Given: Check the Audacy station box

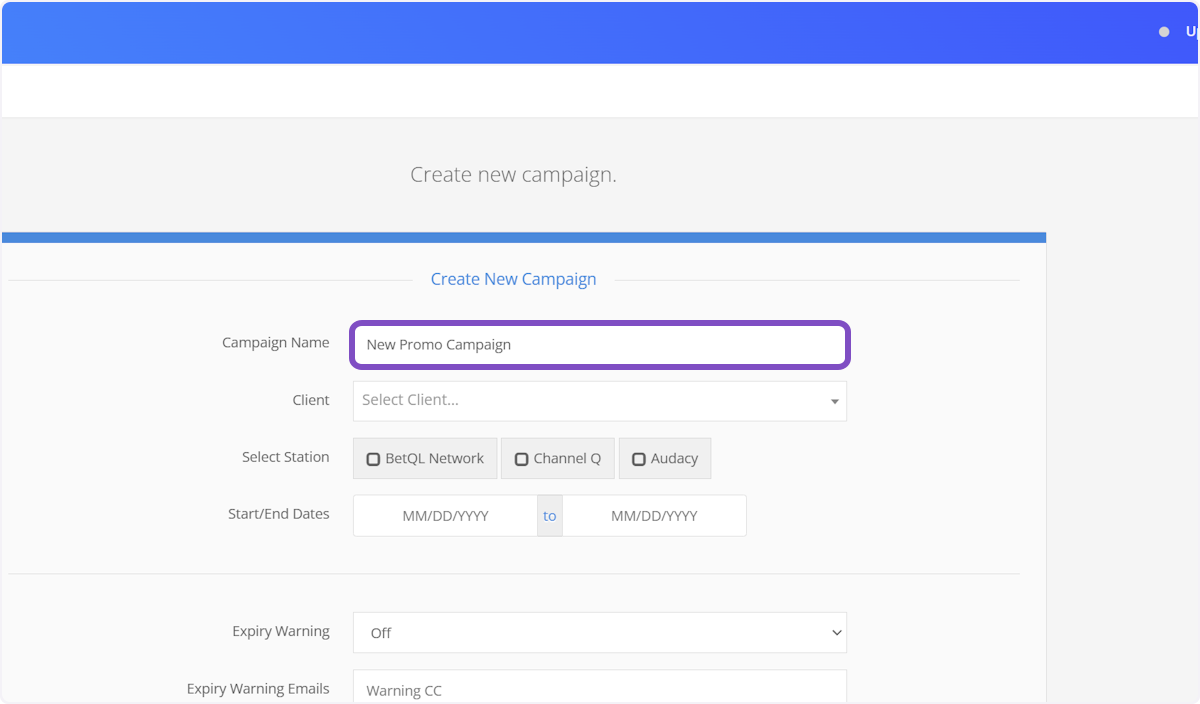Looking at the screenshot, I should [639, 459].
